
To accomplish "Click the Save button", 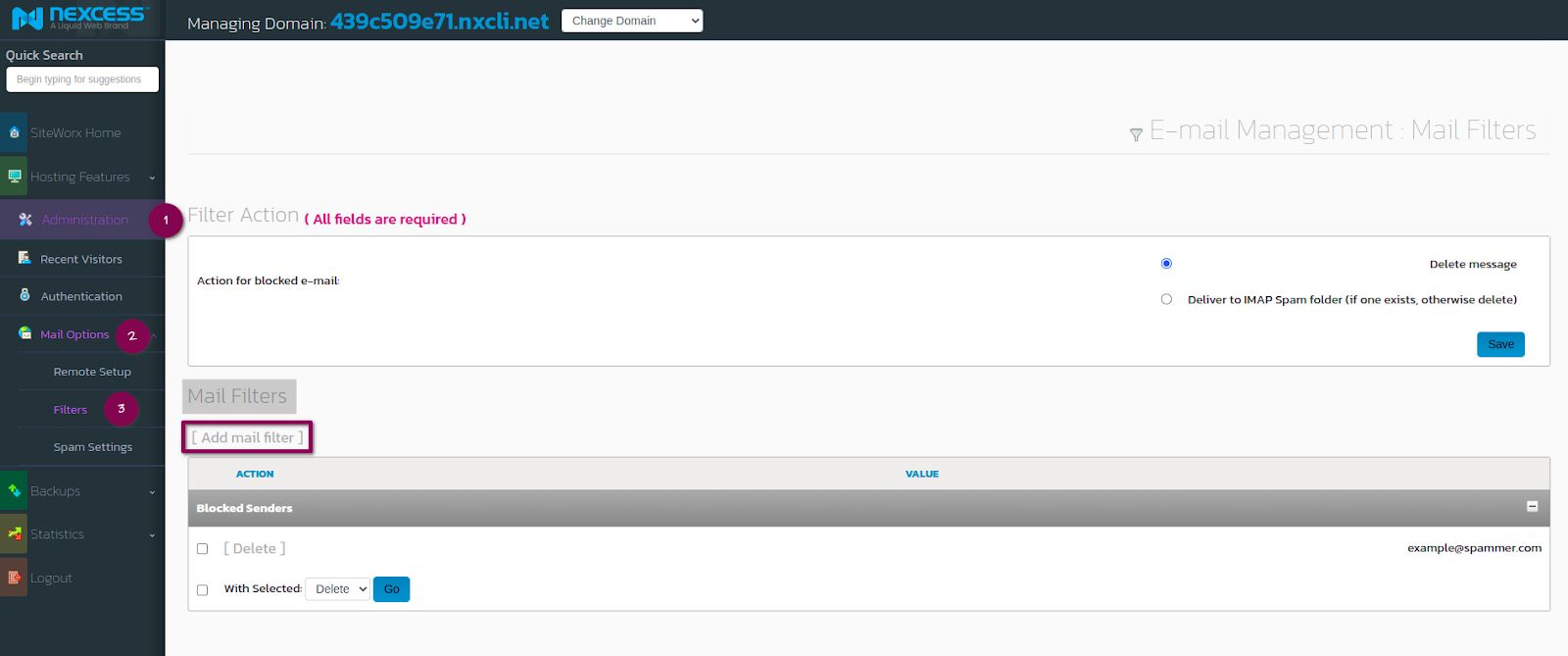I will [x=1500, y=344].
